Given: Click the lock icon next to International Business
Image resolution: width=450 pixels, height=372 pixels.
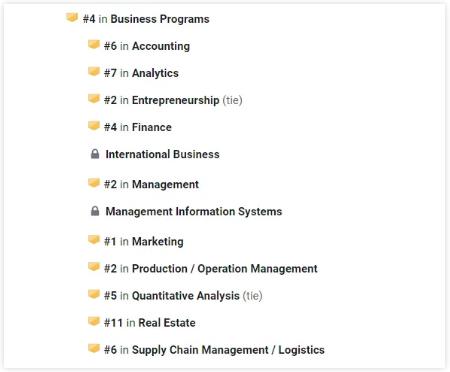Looking at the screenshot, I should [95, 154].
